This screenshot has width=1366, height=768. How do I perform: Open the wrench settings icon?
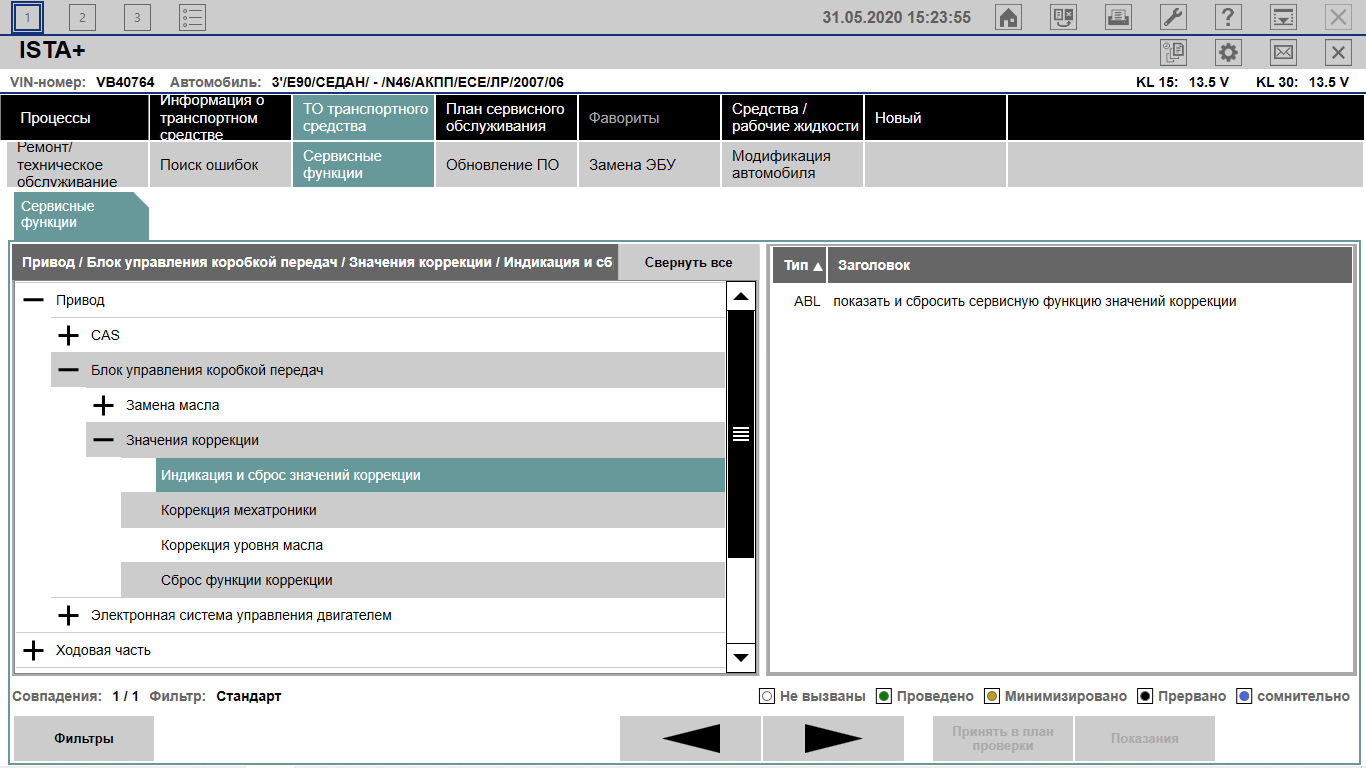1173,17
